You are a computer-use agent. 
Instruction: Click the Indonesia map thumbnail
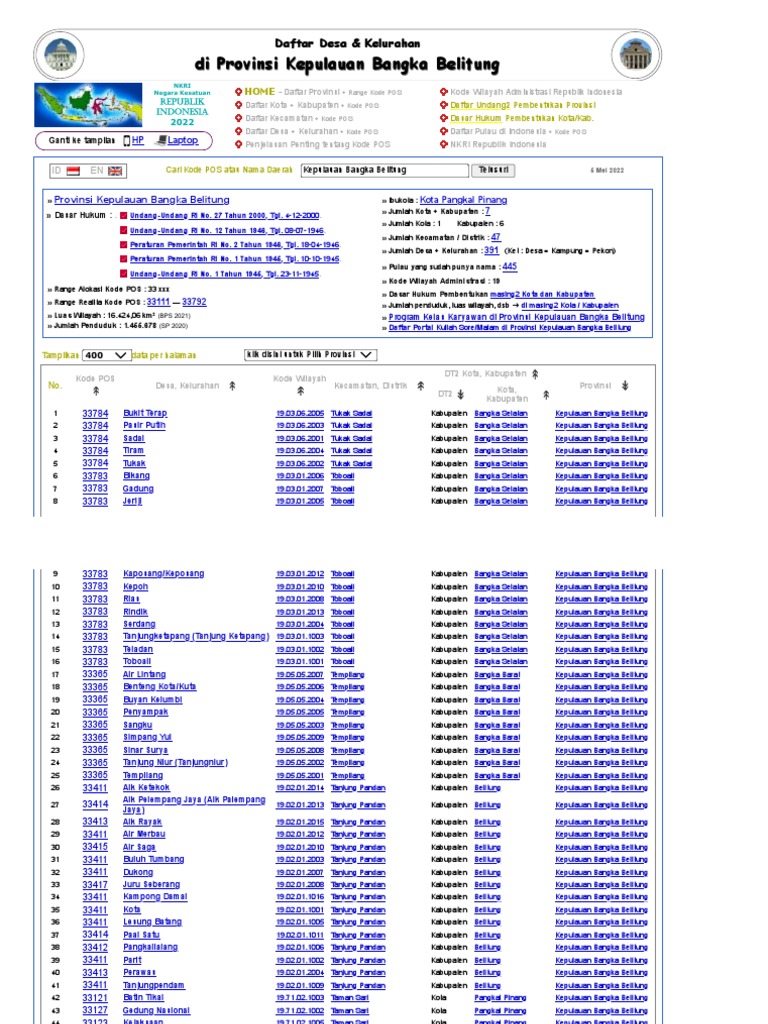click(88, 105)
